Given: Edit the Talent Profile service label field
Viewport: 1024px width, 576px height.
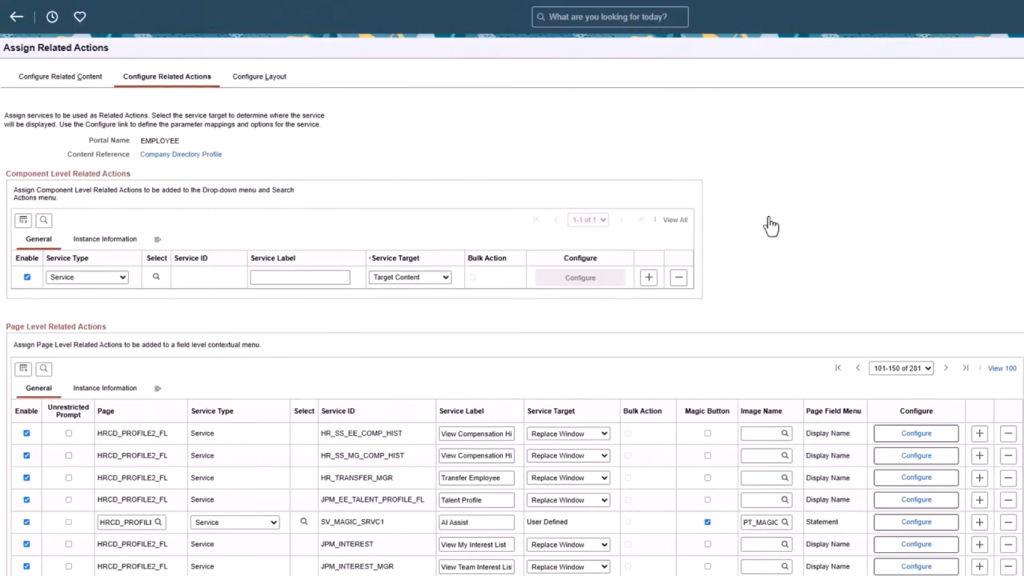Looking at the screenshot, I should (477, 500).
